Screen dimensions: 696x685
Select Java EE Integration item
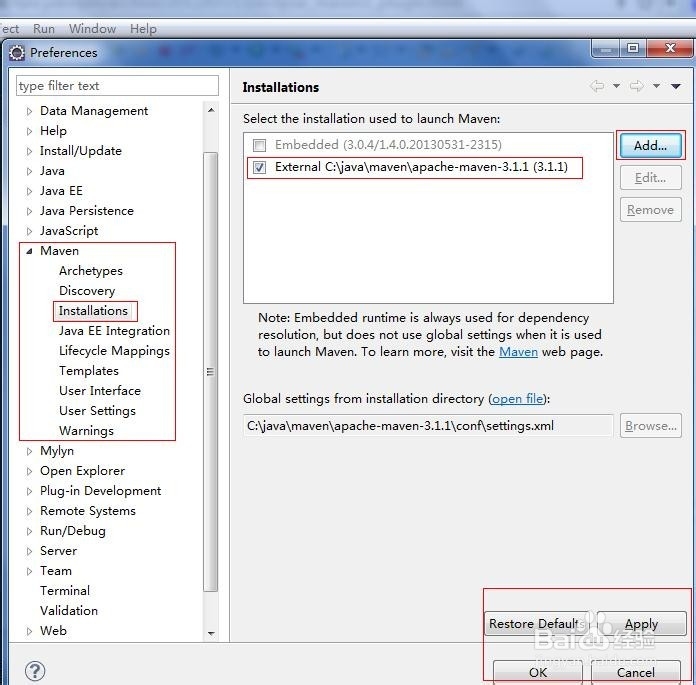114,331
